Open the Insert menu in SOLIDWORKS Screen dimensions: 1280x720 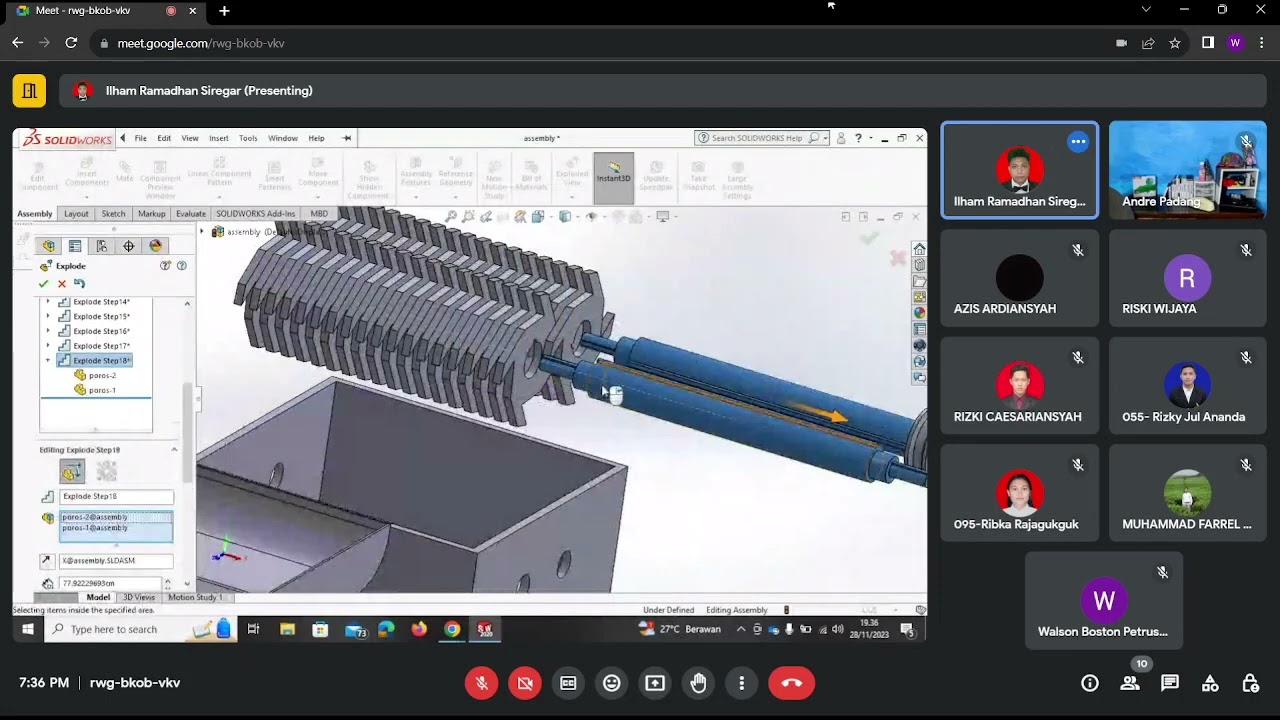(x=218, y=138)
